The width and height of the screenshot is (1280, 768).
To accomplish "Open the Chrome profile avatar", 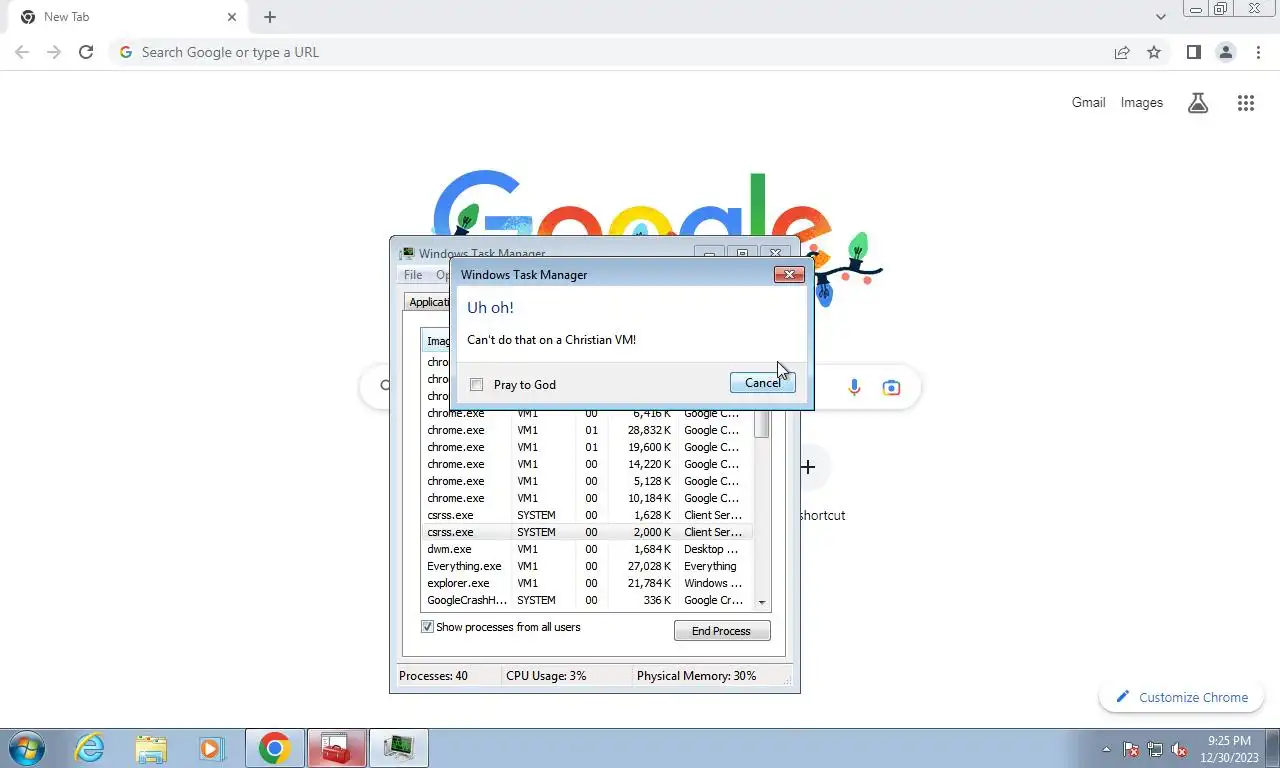I will 1225,52.
